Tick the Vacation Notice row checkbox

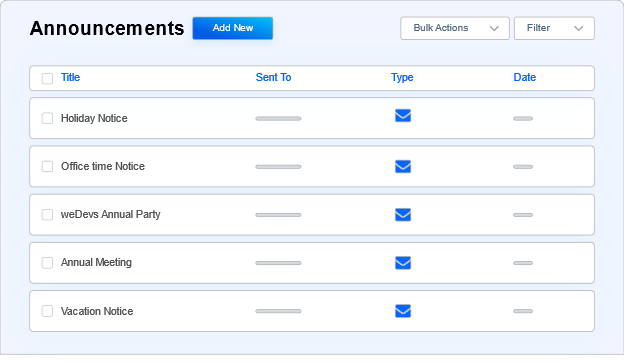click(x=47, y=311)
